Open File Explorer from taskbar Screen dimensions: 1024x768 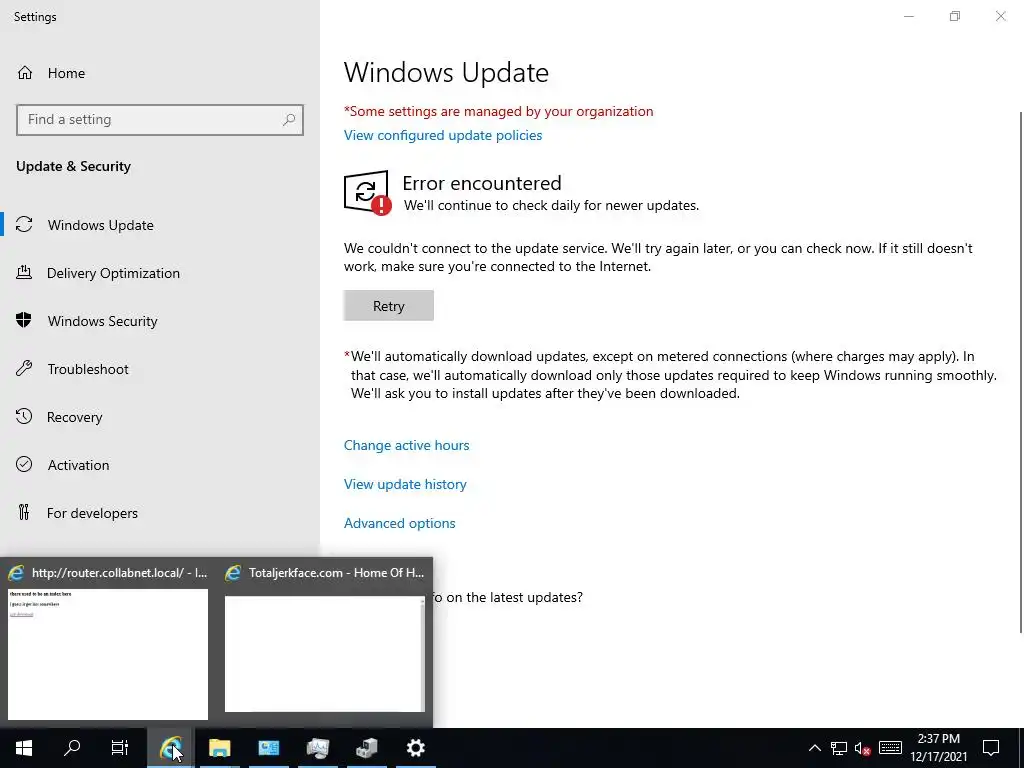coord(219,748)
